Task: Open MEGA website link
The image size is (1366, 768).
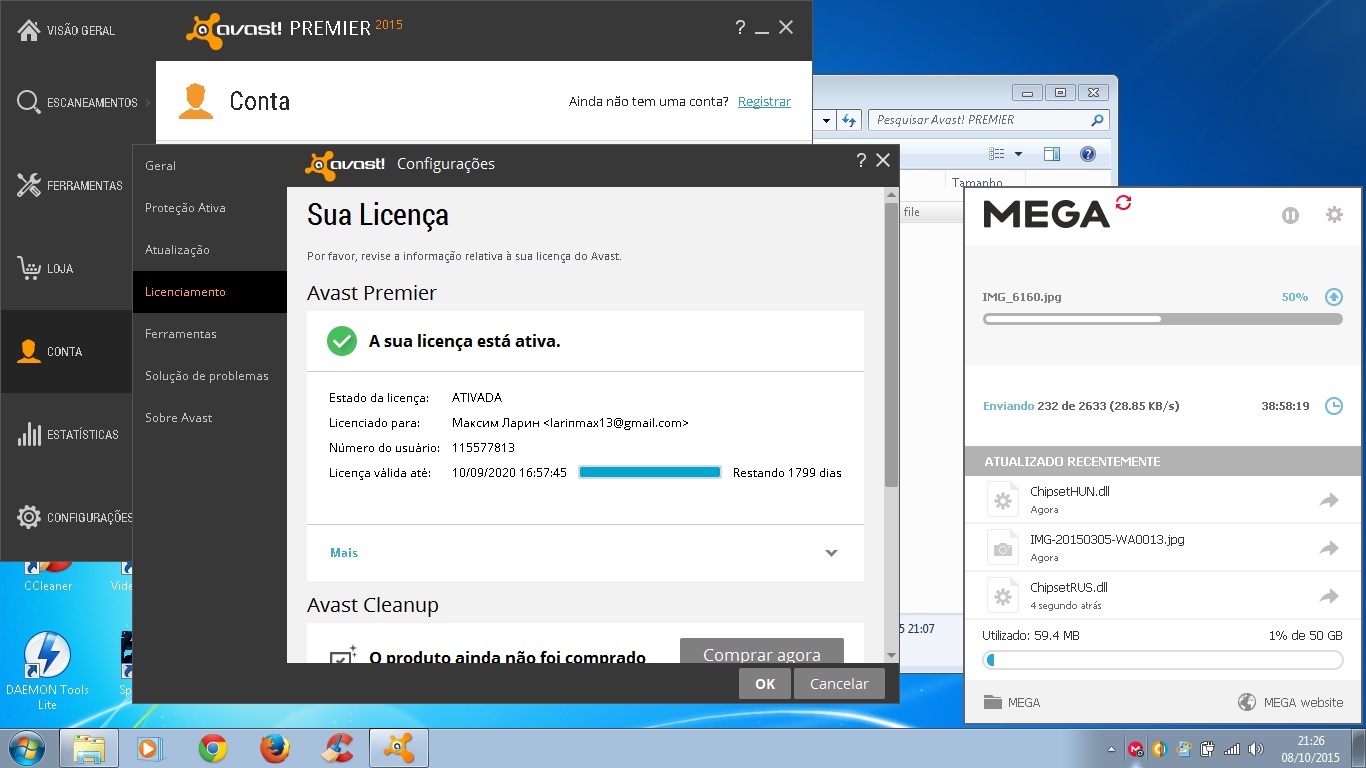Action: click(1290, 702)
